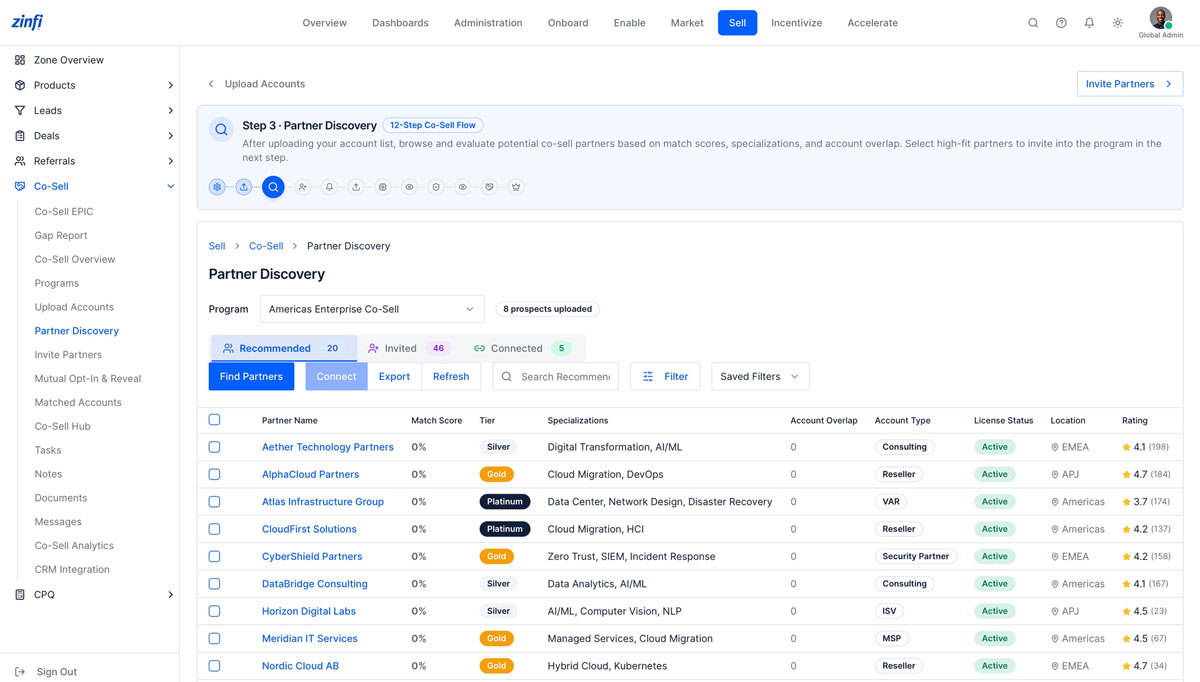Switch to the Connected tab
Viewport: 1200px width, 682px height.
click(x=521, y=348)
